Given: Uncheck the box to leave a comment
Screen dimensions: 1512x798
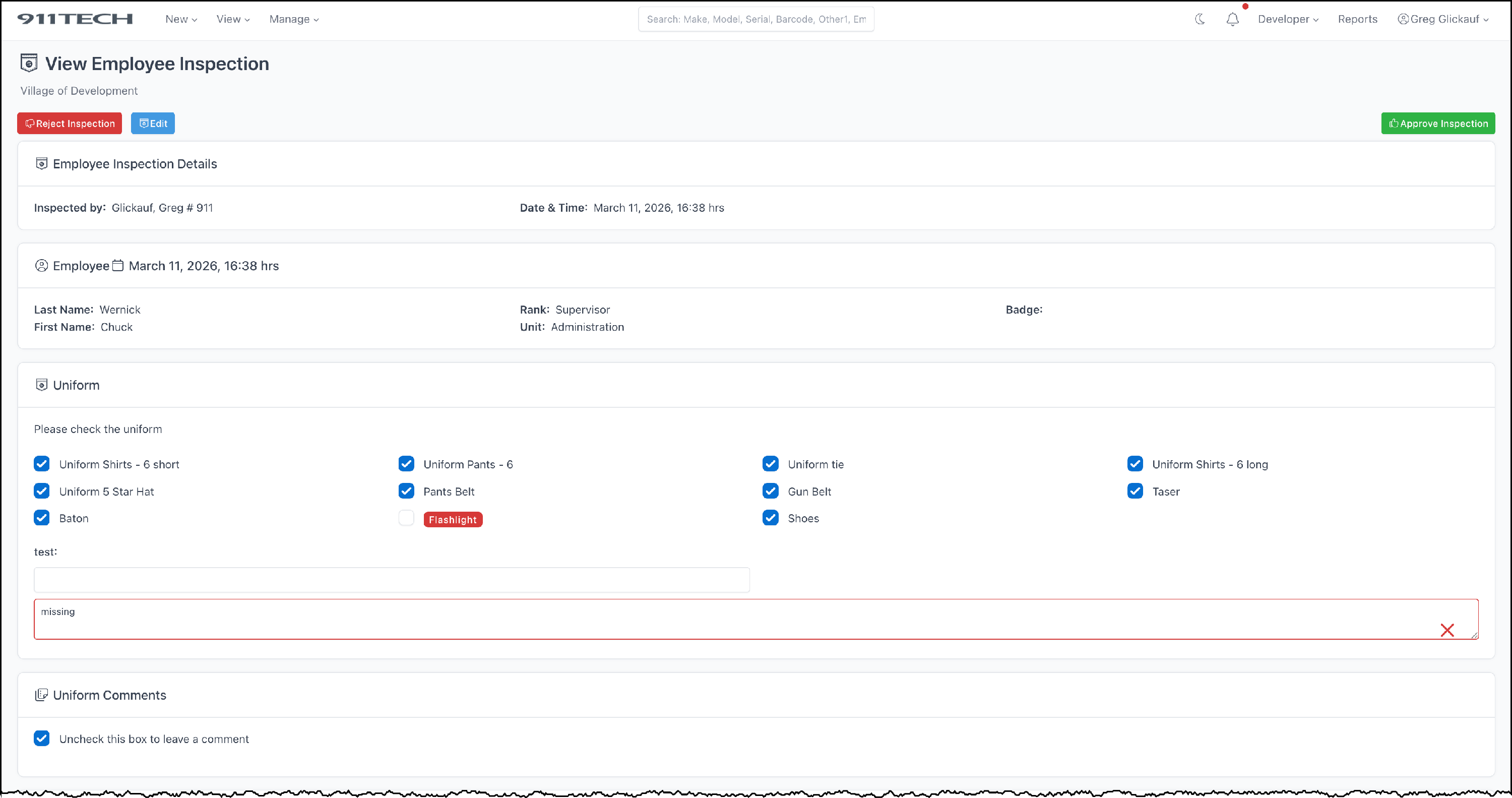Looking at the screenshot, I should pyautogui.click(x=42, y=738).
